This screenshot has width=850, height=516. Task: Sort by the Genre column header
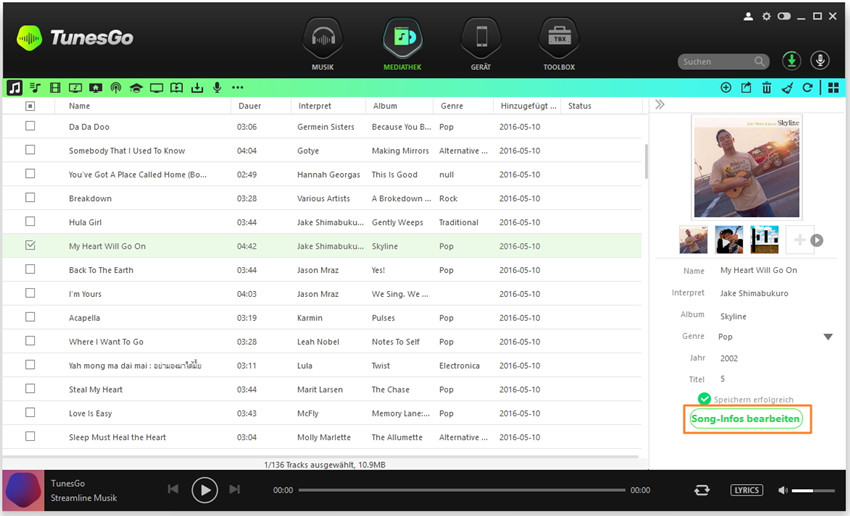452,106
